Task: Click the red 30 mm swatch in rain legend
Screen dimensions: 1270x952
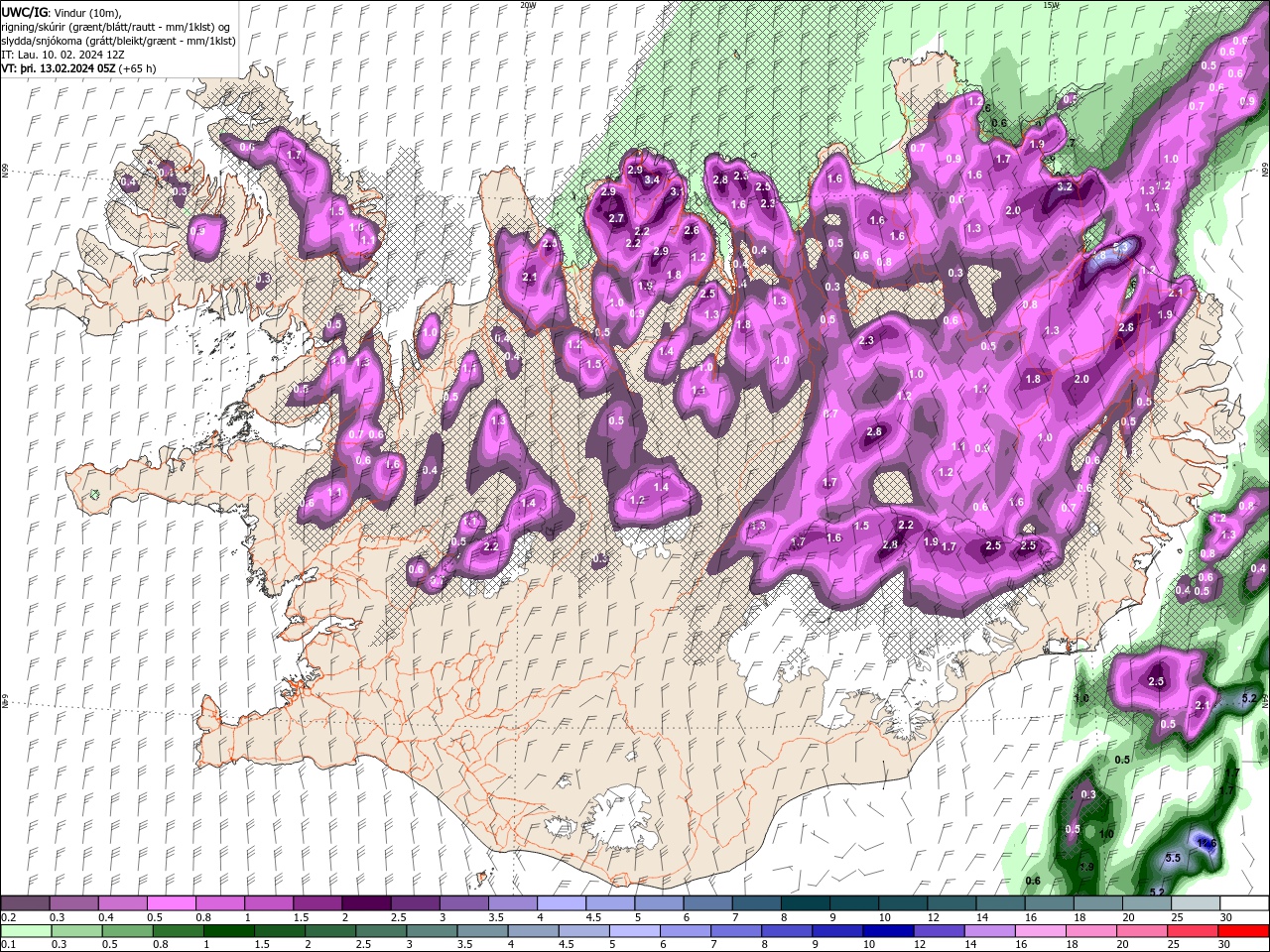Action: (x=1244, y=930)
